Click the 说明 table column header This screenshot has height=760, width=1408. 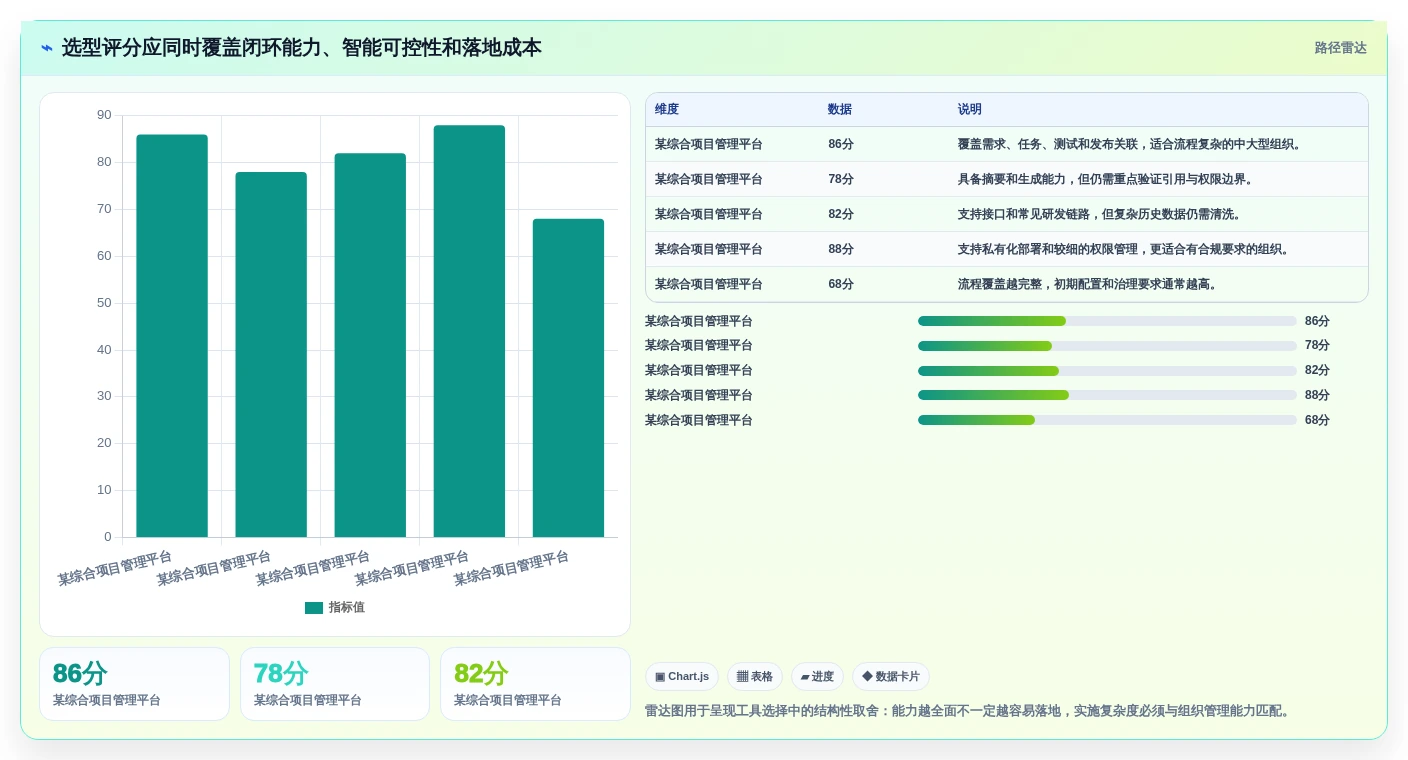click(970, 110)
